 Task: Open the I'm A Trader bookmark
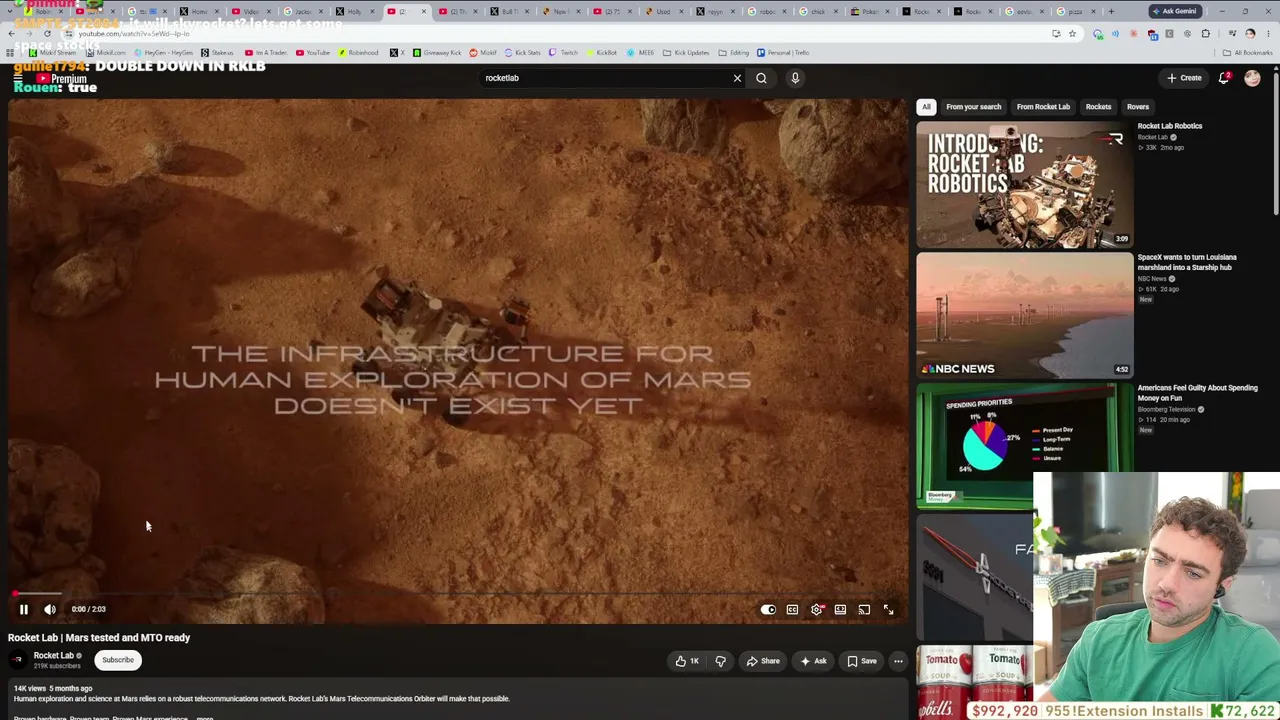click(x=264, y=53)
